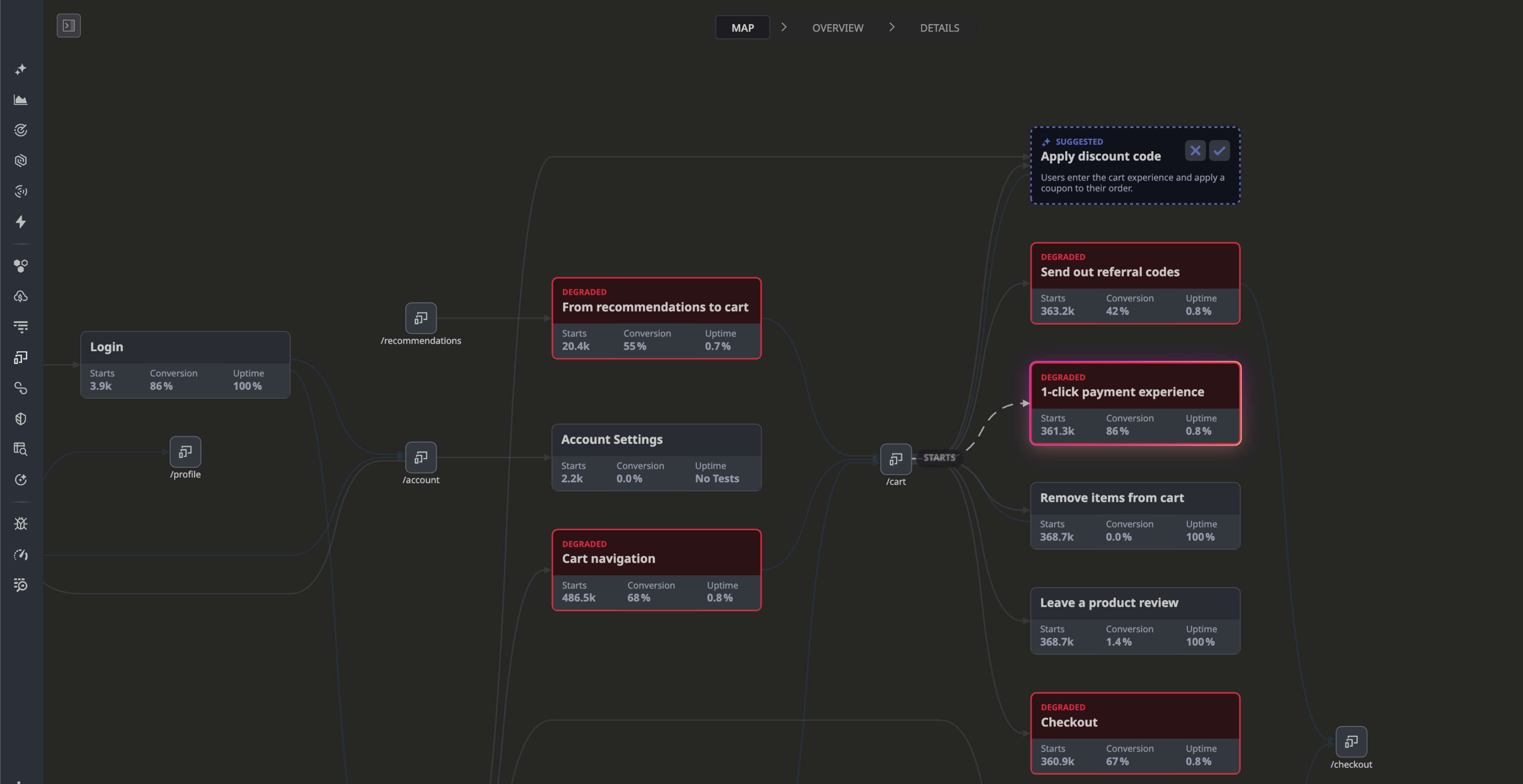Open the Remove items from cart card
Image resolution: width=1523 pixels, height=784 pixels.
(1135, 516)
